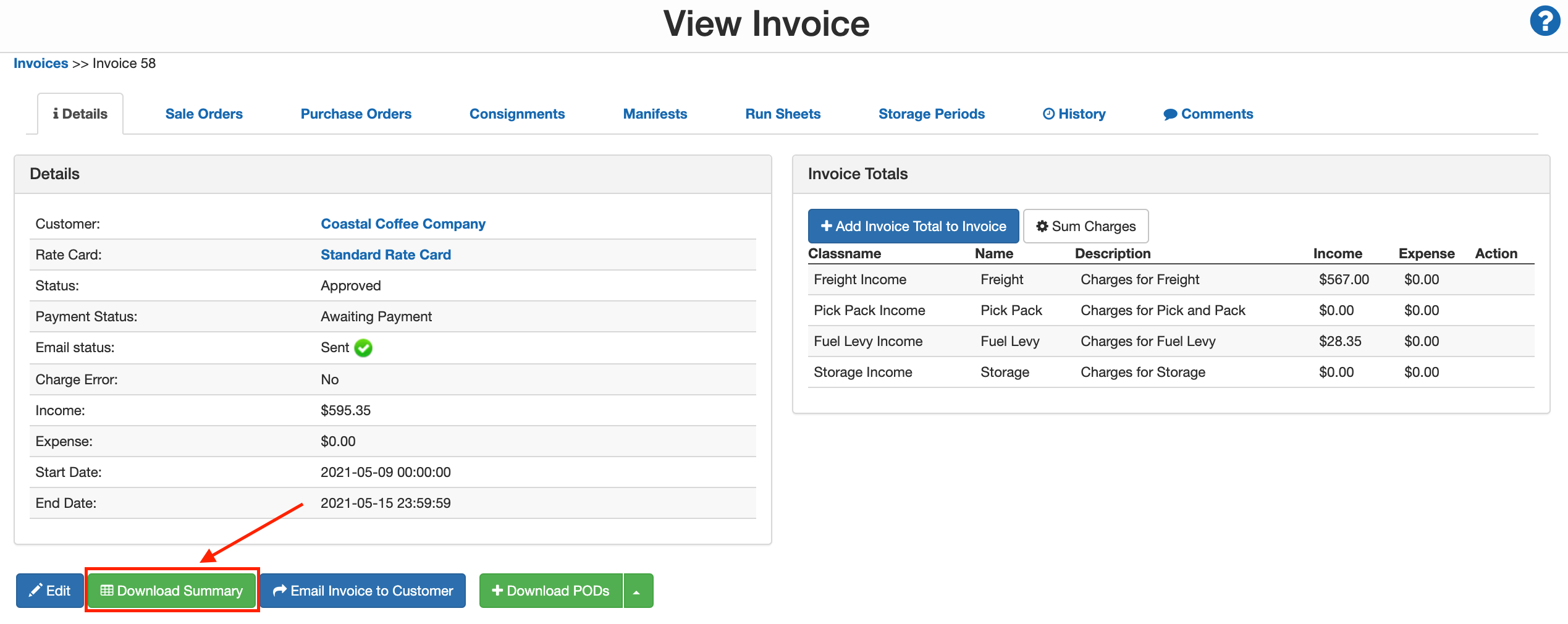Open the Run Sheets tab
The image size is (1568, 624).
pyautogui.click(x=782, y=113)
